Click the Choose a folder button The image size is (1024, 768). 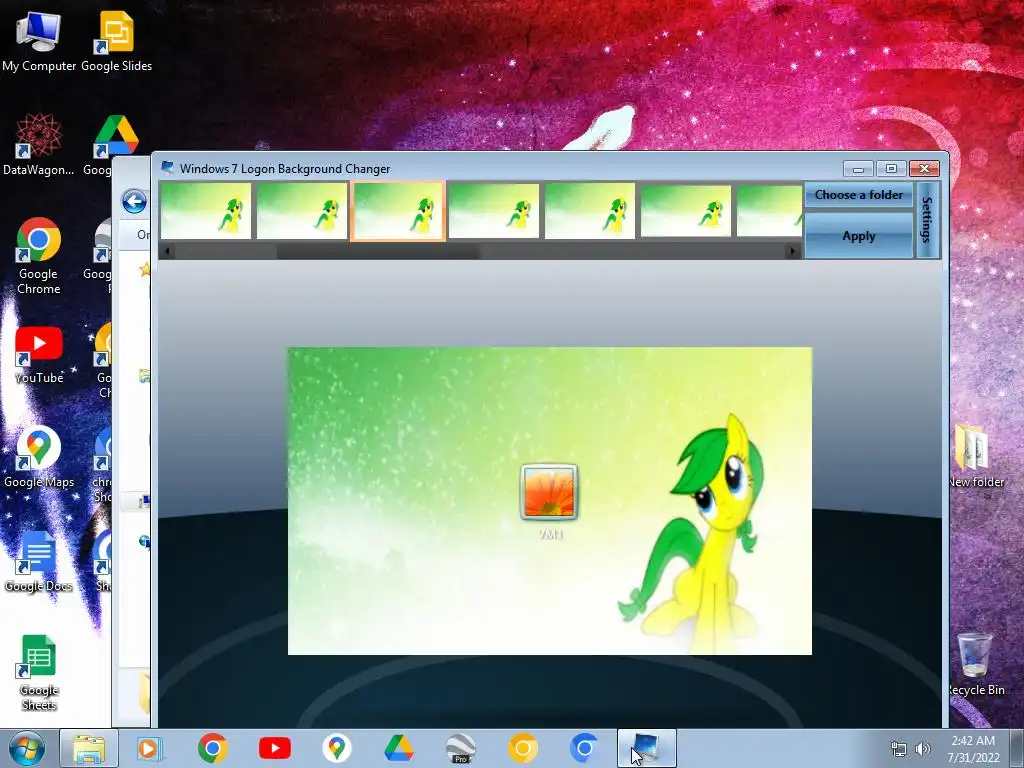[858, 195]
